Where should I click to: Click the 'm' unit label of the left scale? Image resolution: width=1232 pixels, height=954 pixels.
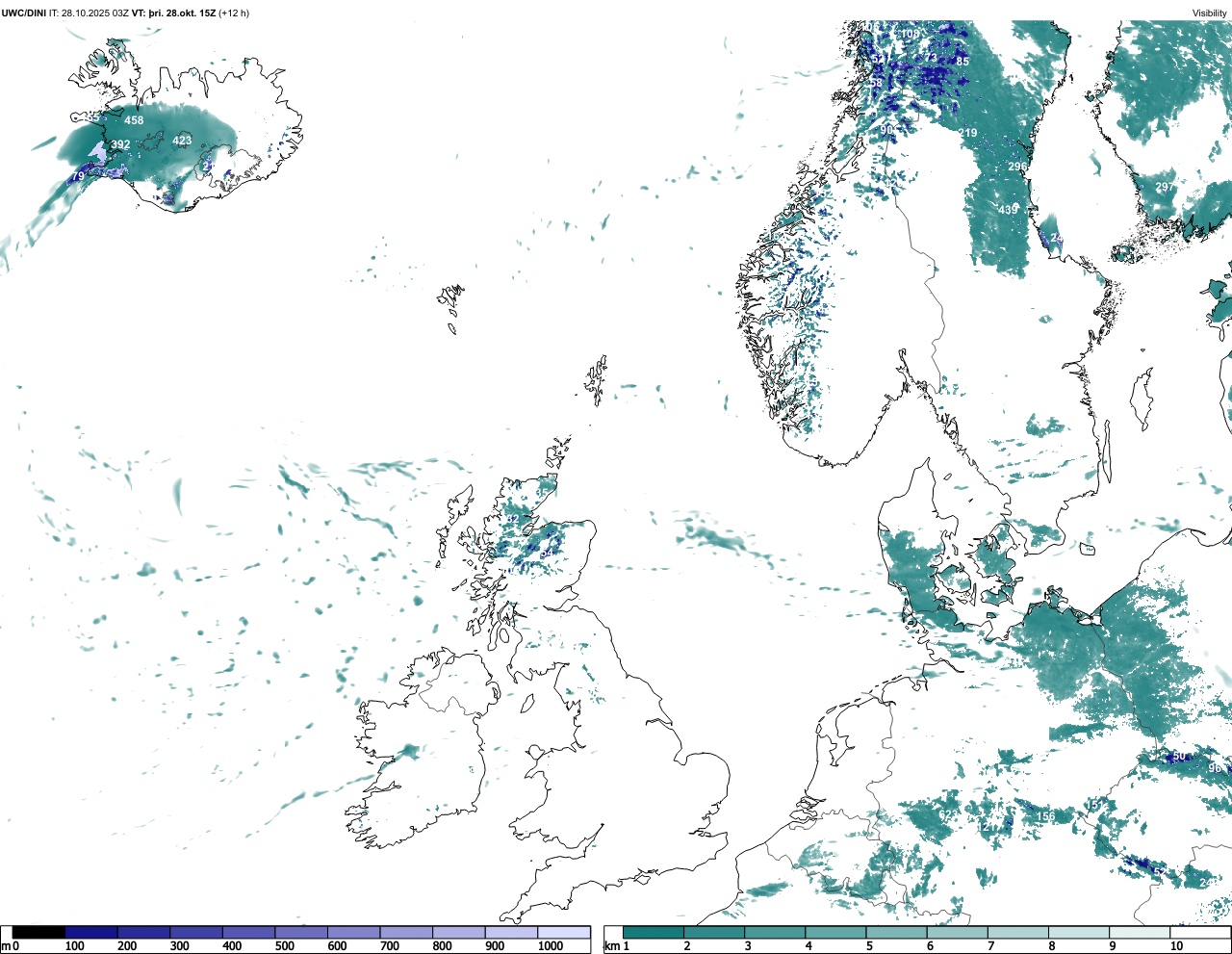[x=5, y=946]
